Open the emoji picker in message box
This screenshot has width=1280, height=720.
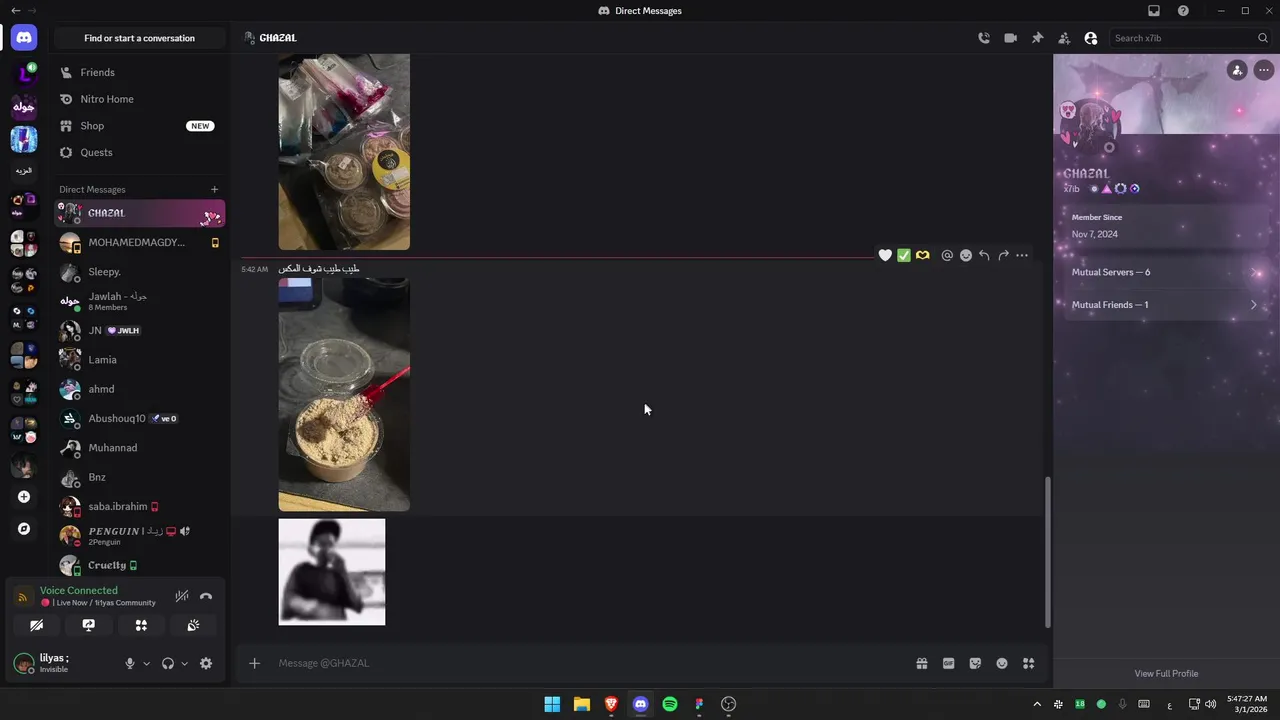click(x=1002, y=663)
